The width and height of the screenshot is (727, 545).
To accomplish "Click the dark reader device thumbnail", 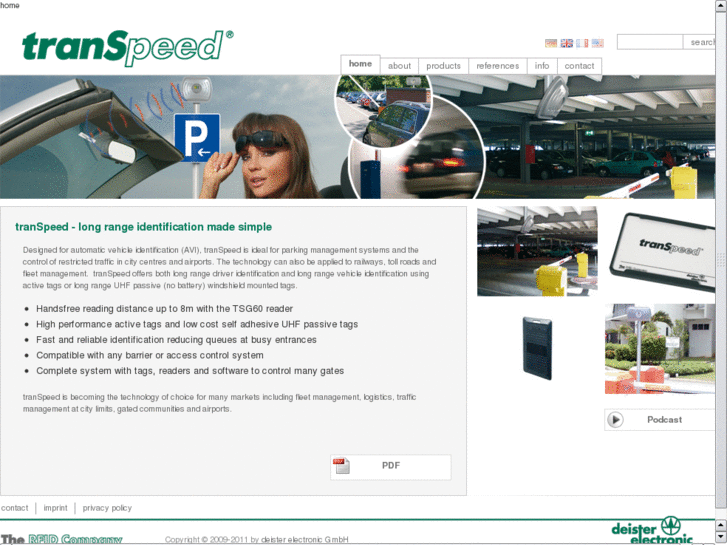I will (x=537, y=348).
